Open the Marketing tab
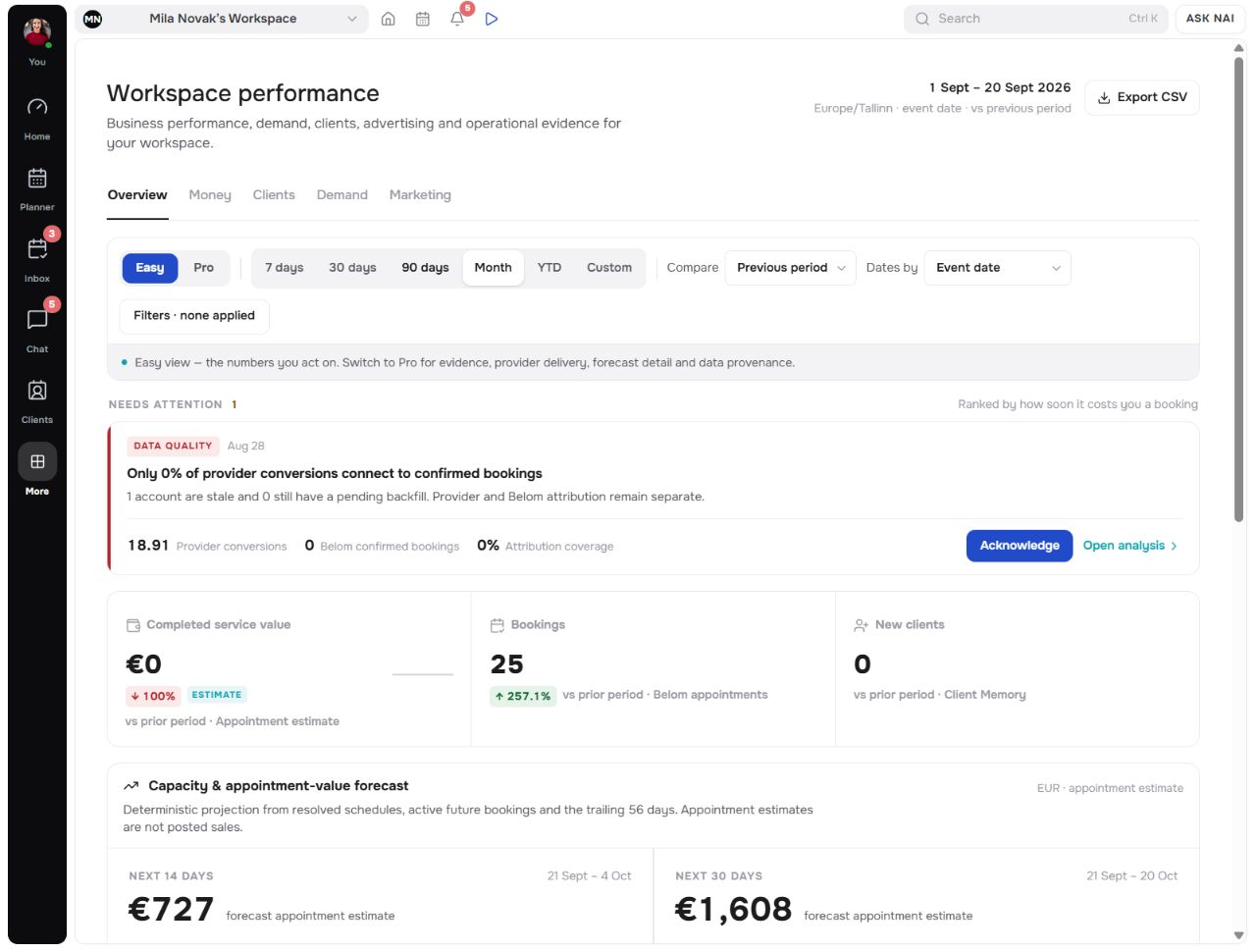 (x=420, y=195)
